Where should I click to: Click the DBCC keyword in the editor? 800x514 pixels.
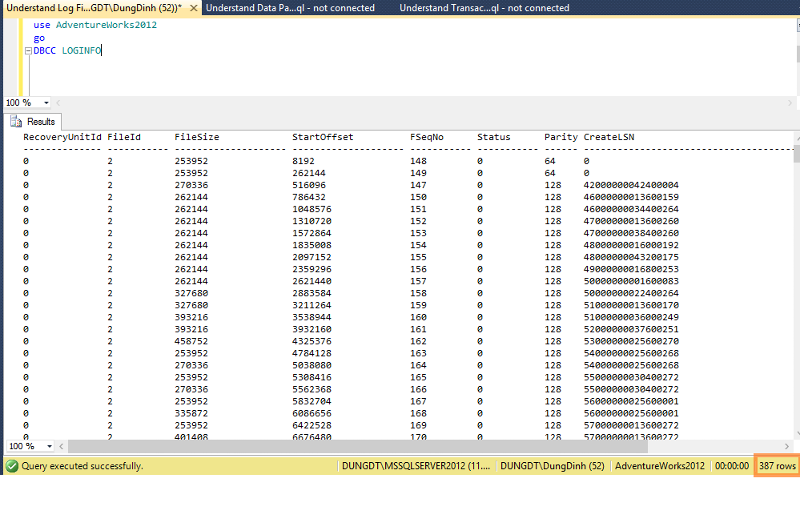[x=44, y=51]
